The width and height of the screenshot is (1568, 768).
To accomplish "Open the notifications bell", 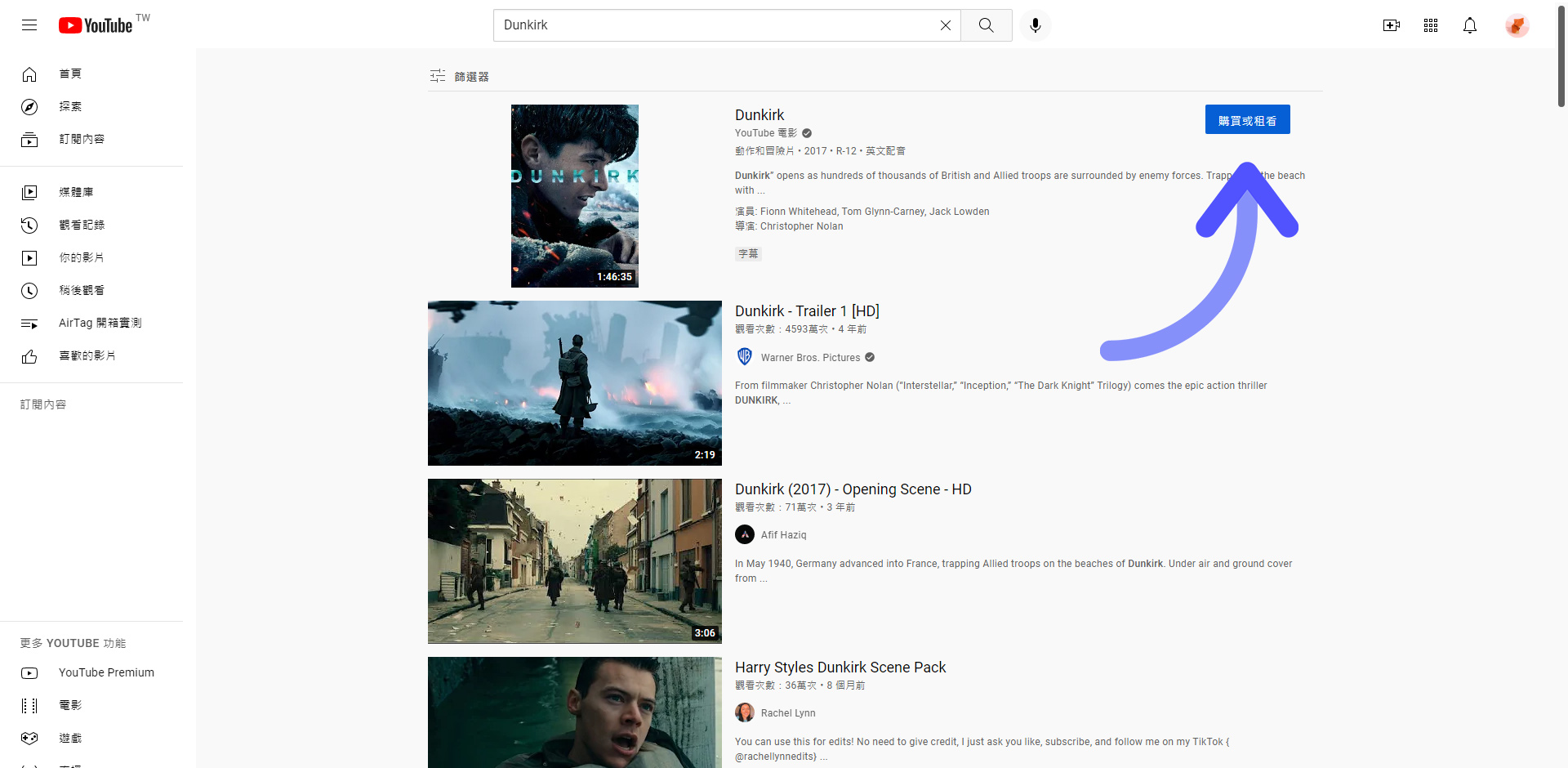I will tap(1470, 25).
